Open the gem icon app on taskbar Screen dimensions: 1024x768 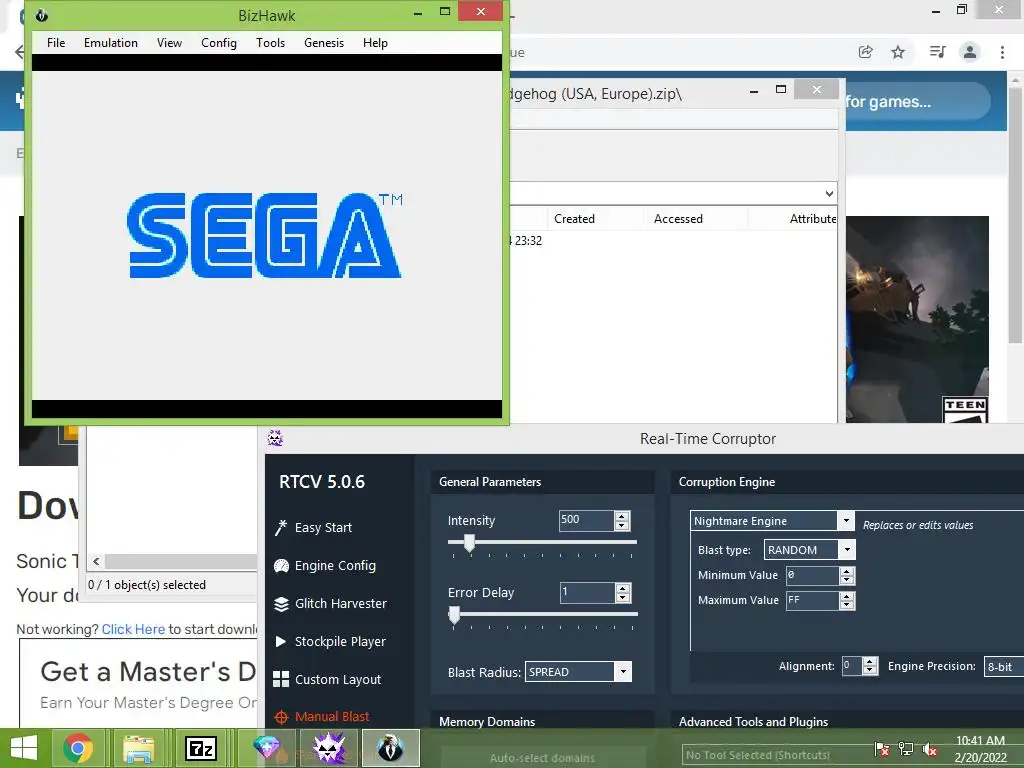[266, 748]
